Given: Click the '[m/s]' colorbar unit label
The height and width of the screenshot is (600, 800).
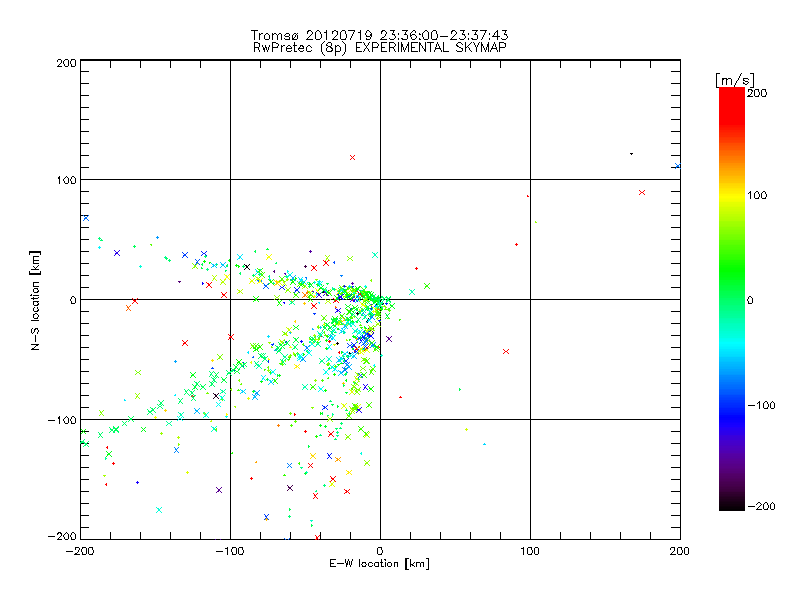Looking at the screenshot, I should point(735,80).
